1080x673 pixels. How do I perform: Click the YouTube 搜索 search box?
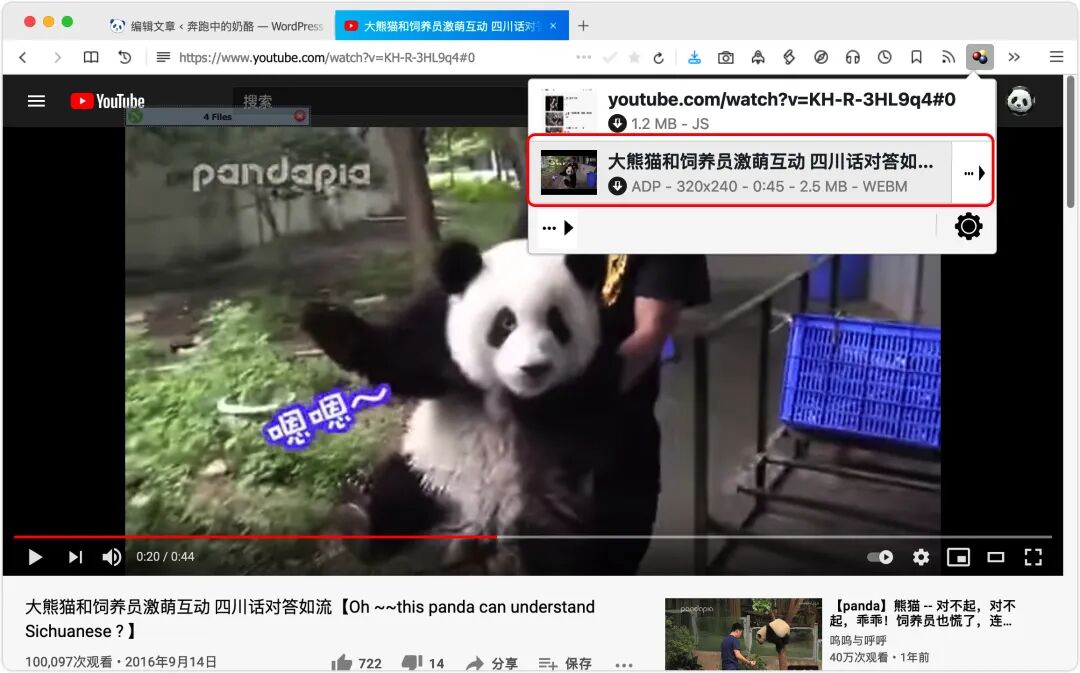382,101
